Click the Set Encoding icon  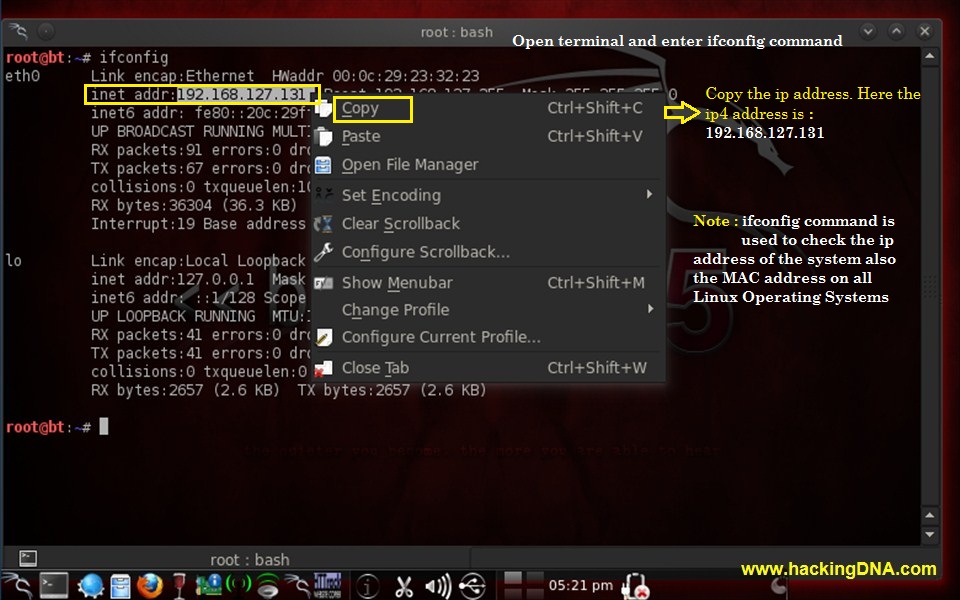click(x=323, y=195)
